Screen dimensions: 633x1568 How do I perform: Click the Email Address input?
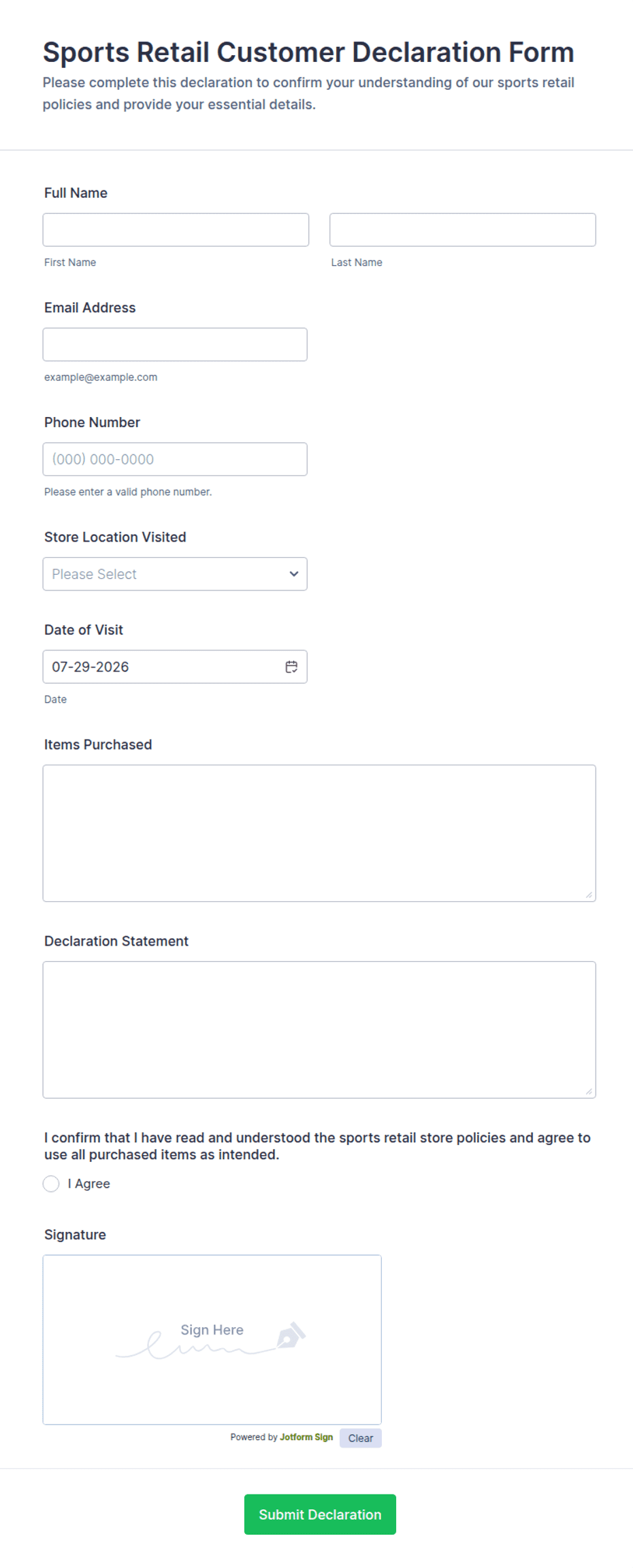coord(175,345)
